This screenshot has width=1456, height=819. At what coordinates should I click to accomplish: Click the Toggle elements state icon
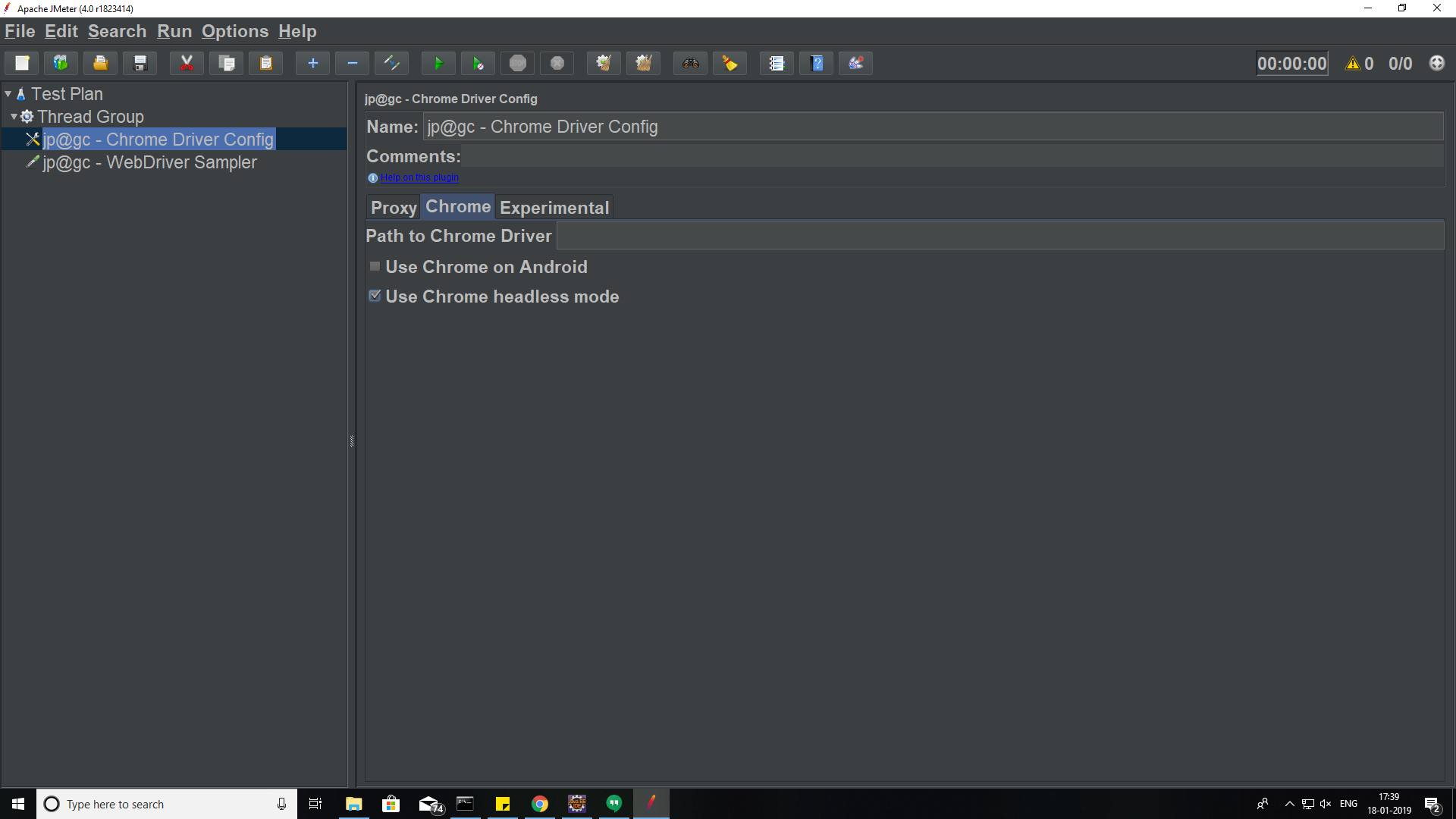coord(392,64)
